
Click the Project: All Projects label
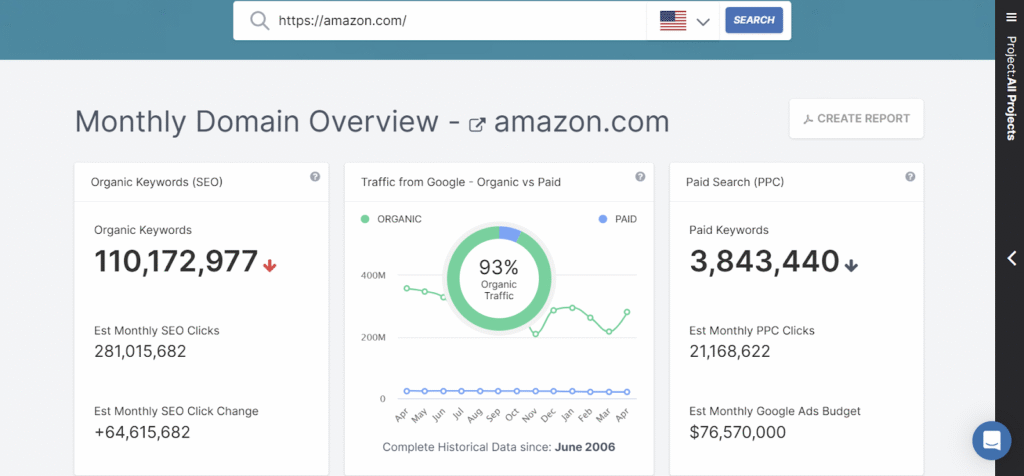click(x=1011, y=88)
